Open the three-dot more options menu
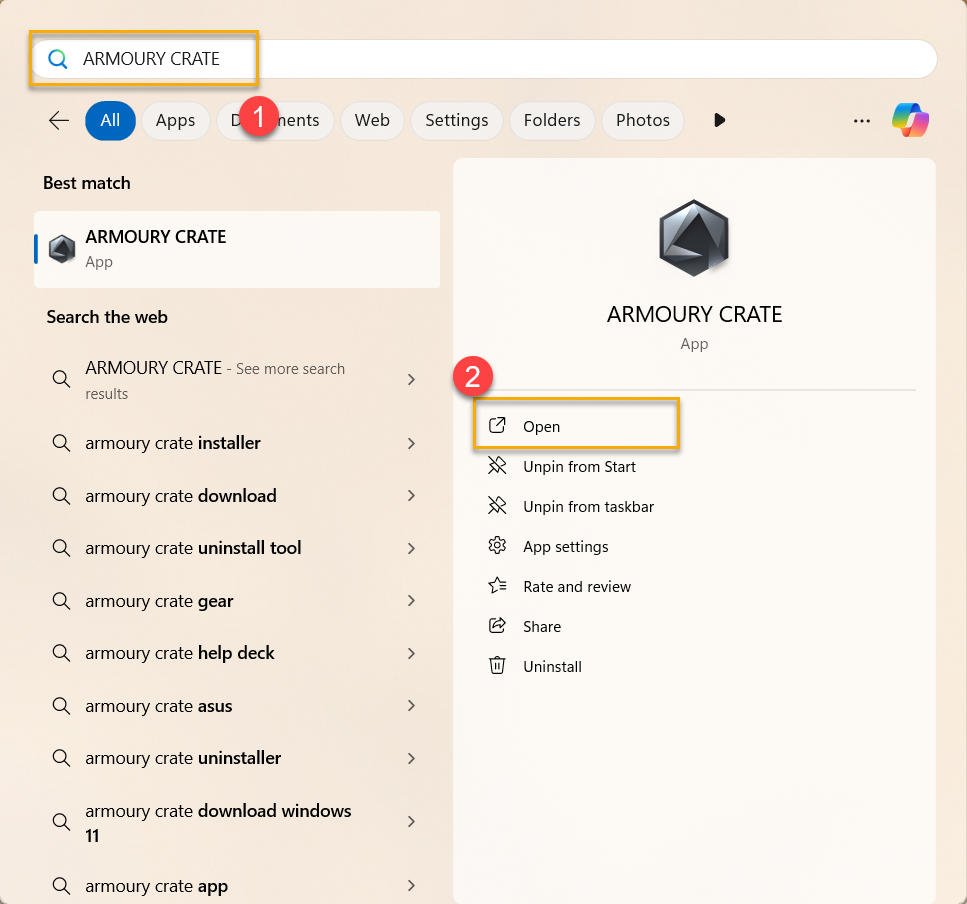 (861, 120)
